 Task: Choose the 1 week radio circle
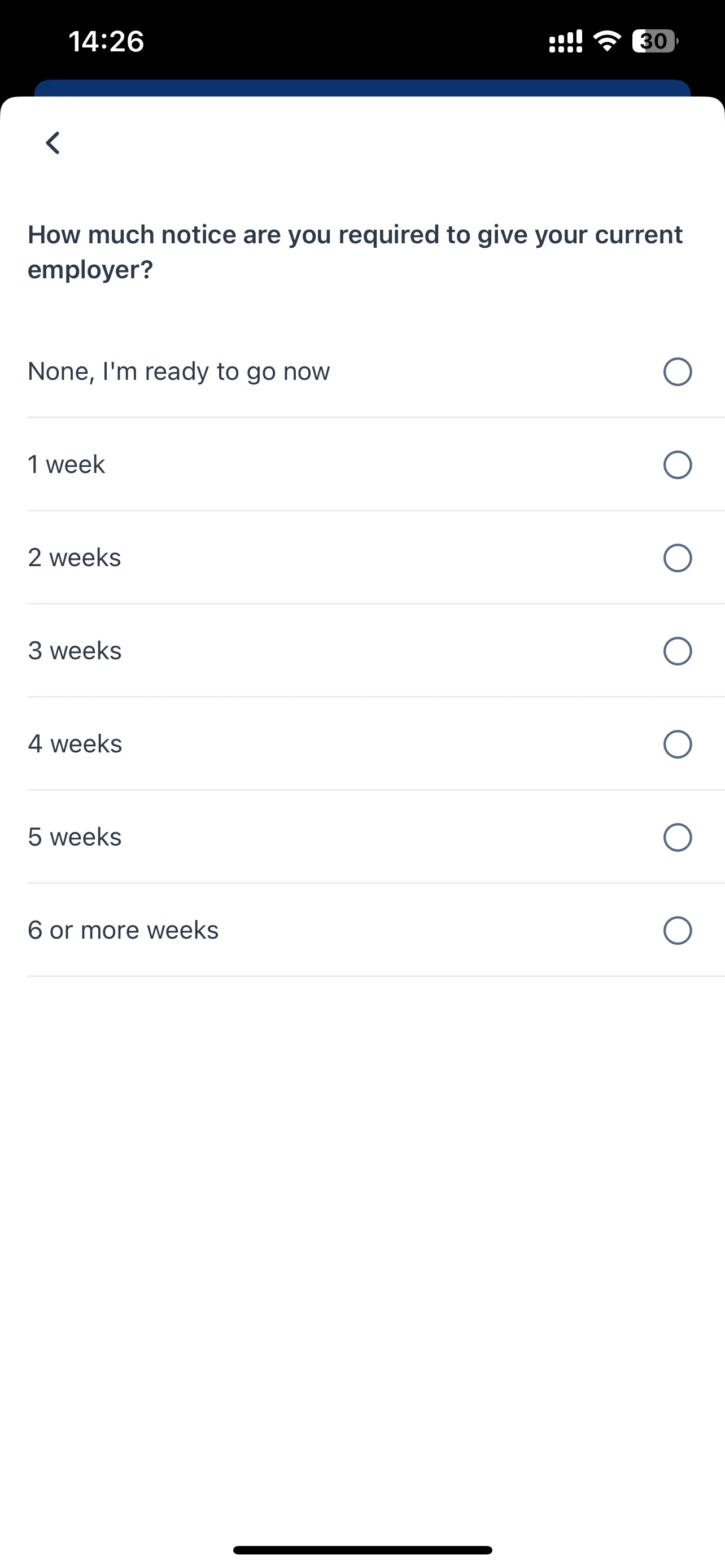(677, 465)
